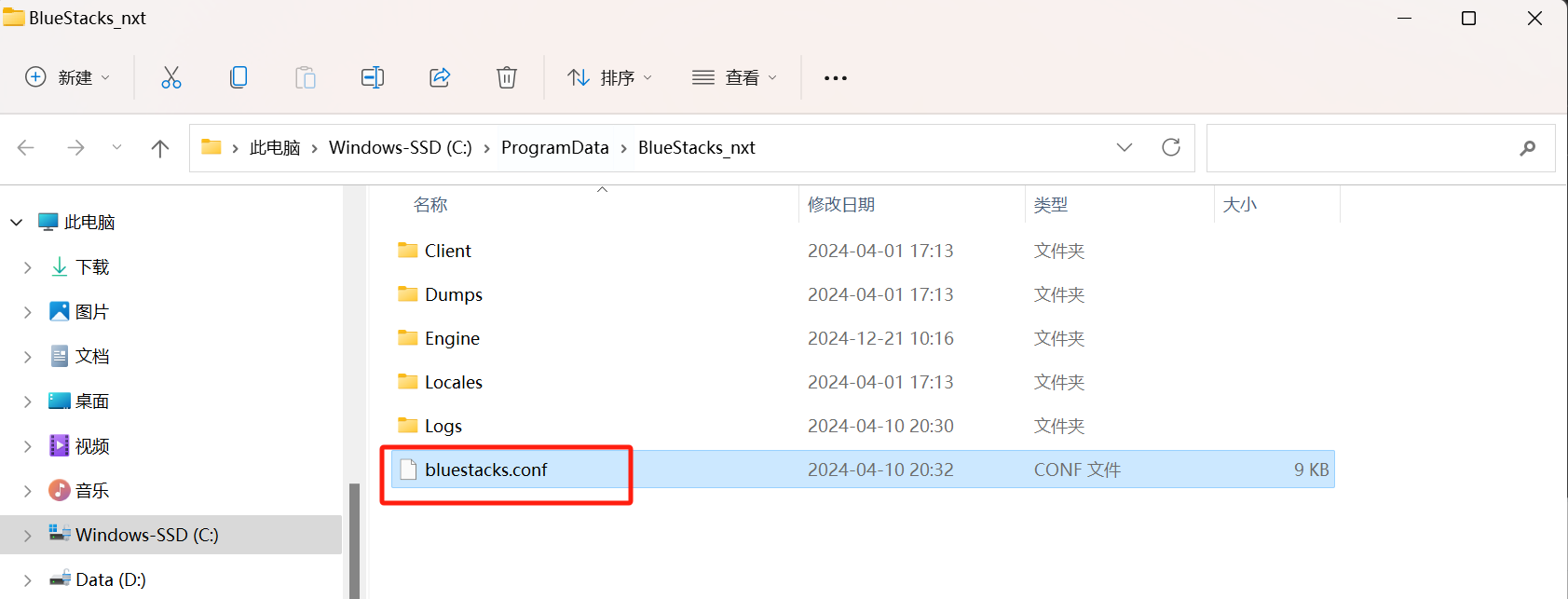Click BlueStacks_nxt breadcrumb segment
1568x599 pixels.
click(x=697, y=148)
